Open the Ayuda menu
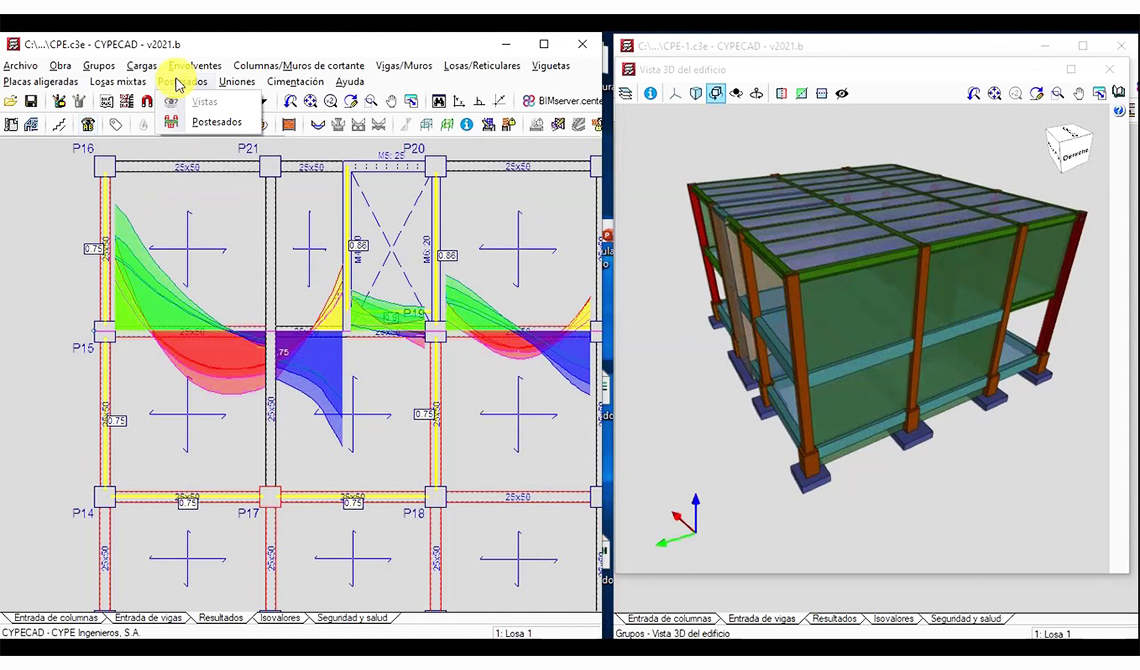 (350, 81)
